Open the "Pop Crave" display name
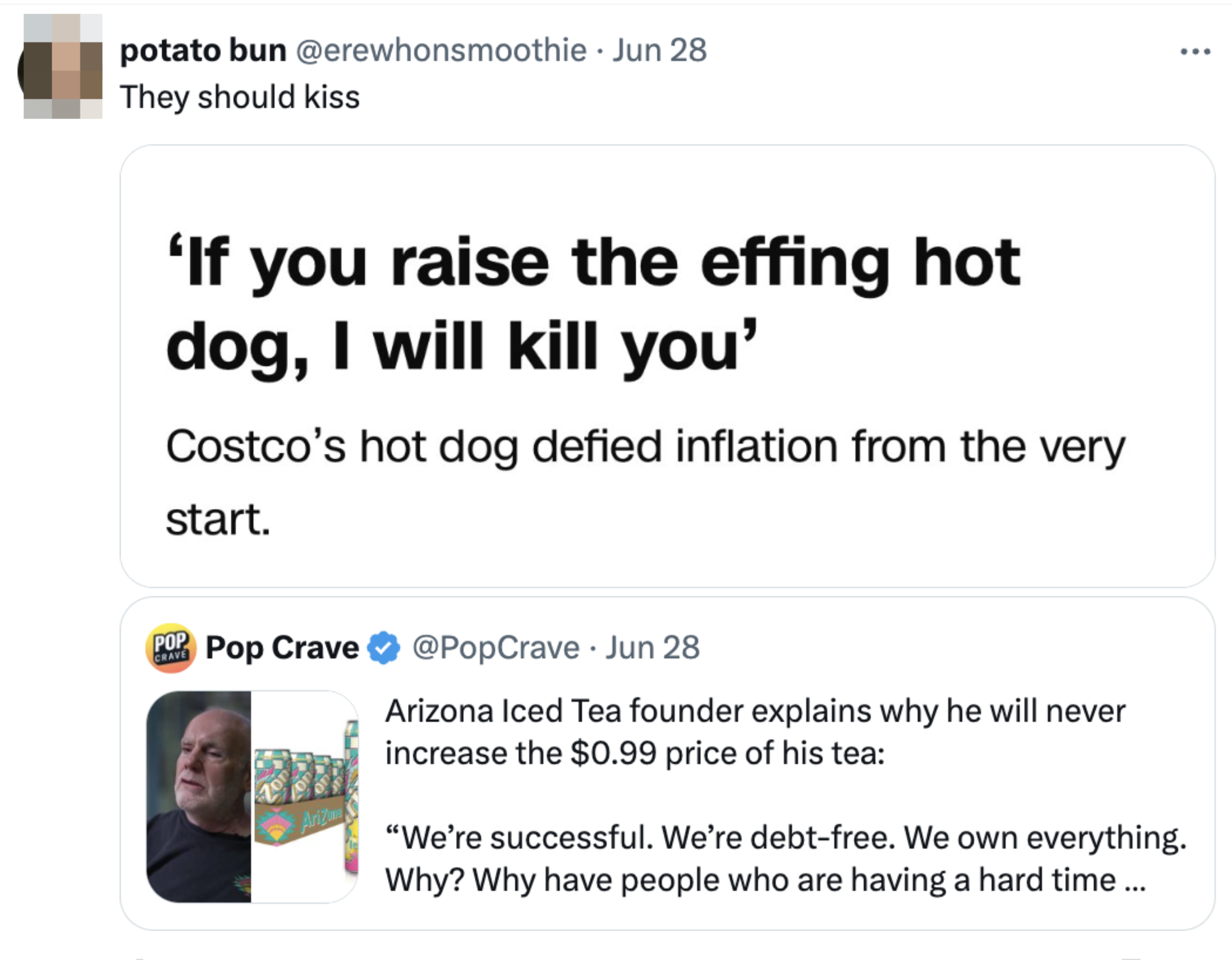 click(282, 648)
